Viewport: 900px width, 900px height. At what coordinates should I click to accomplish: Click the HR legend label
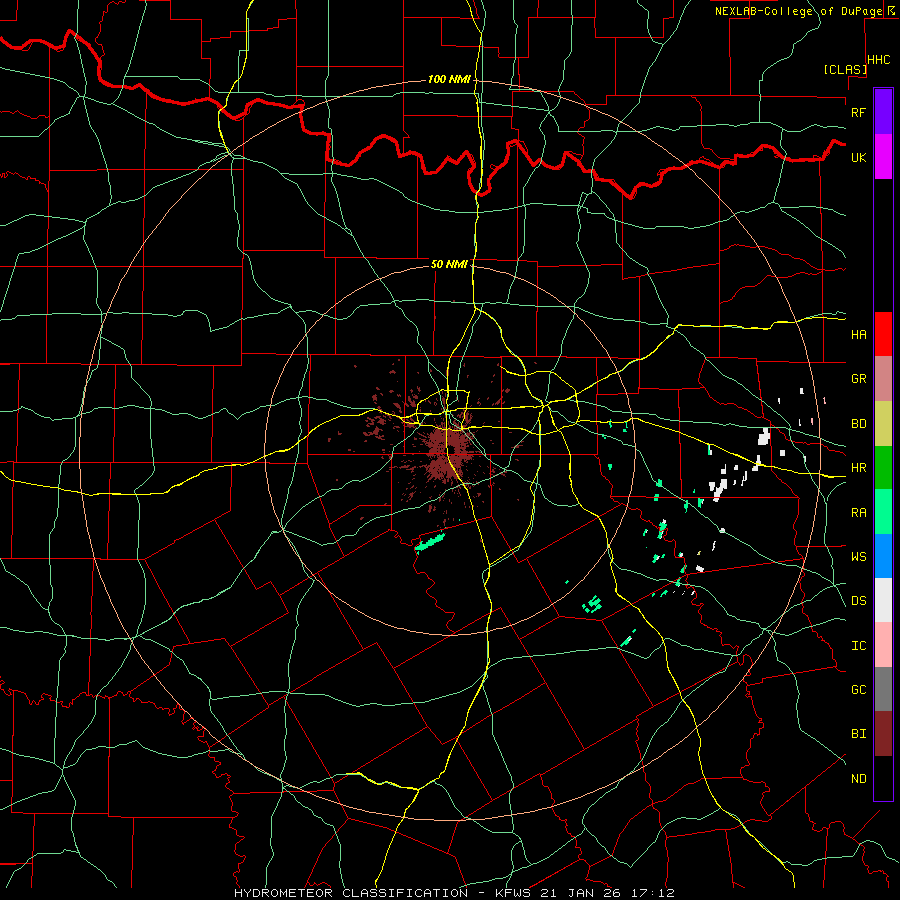858,468
